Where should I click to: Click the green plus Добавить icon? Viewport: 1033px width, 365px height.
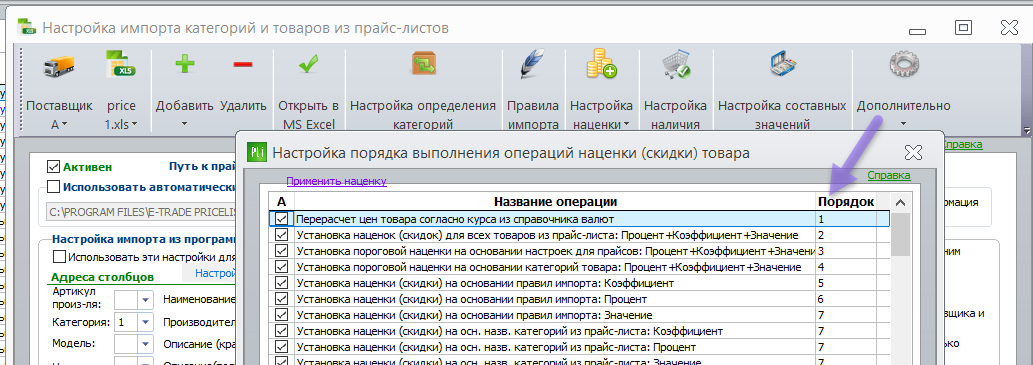point(184,64)
